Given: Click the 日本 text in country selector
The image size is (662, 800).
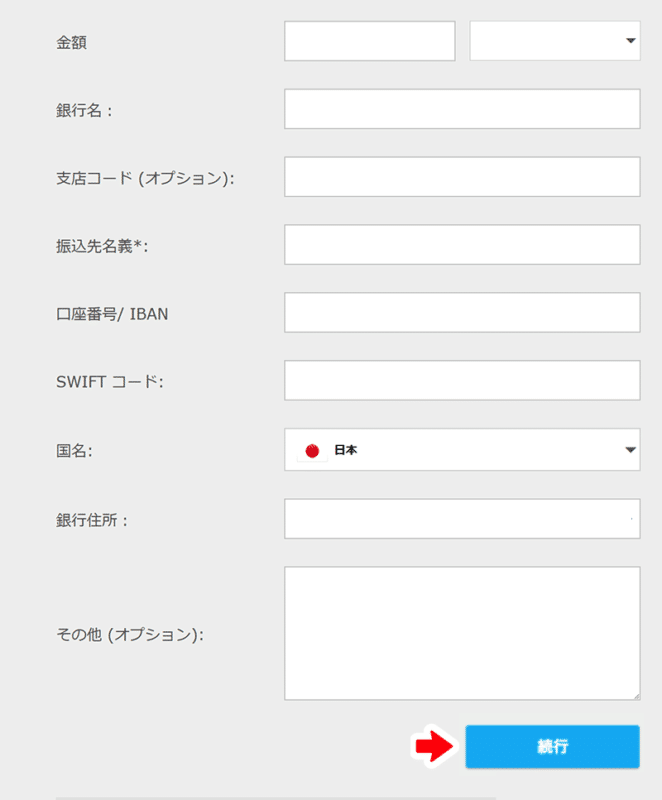Looking at the screenshot, I should (x=345, y=450).
